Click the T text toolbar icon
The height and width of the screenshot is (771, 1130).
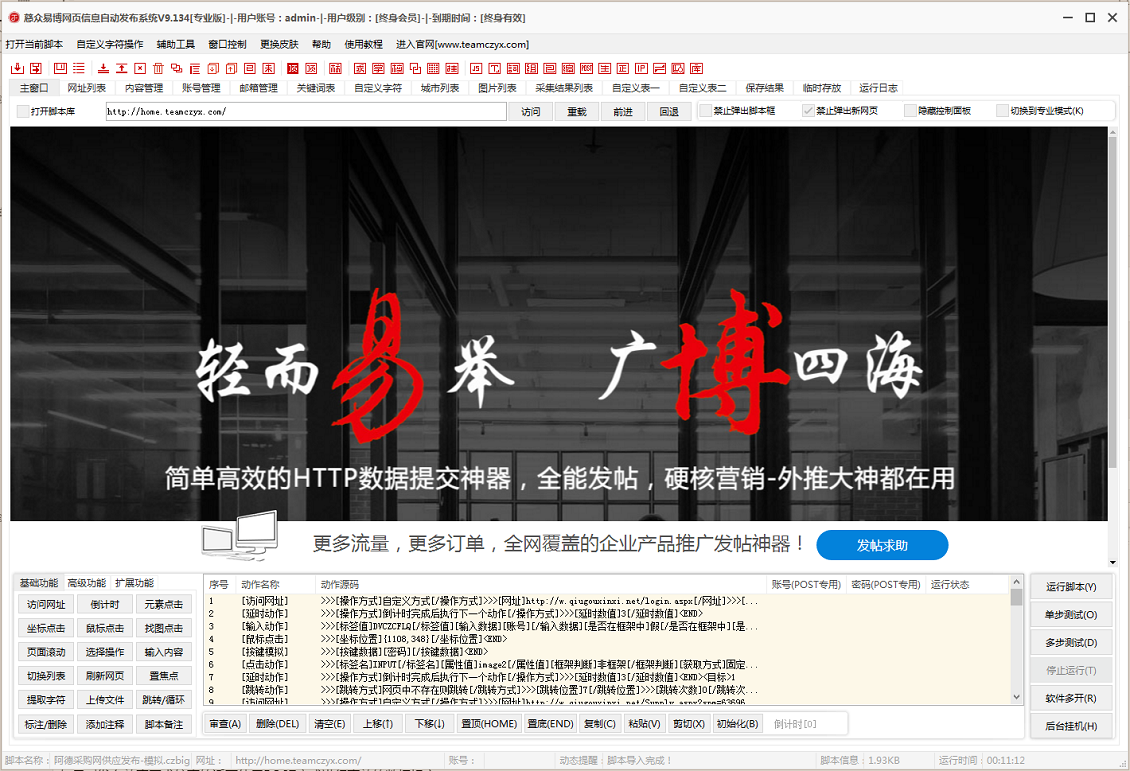[494, 68]
